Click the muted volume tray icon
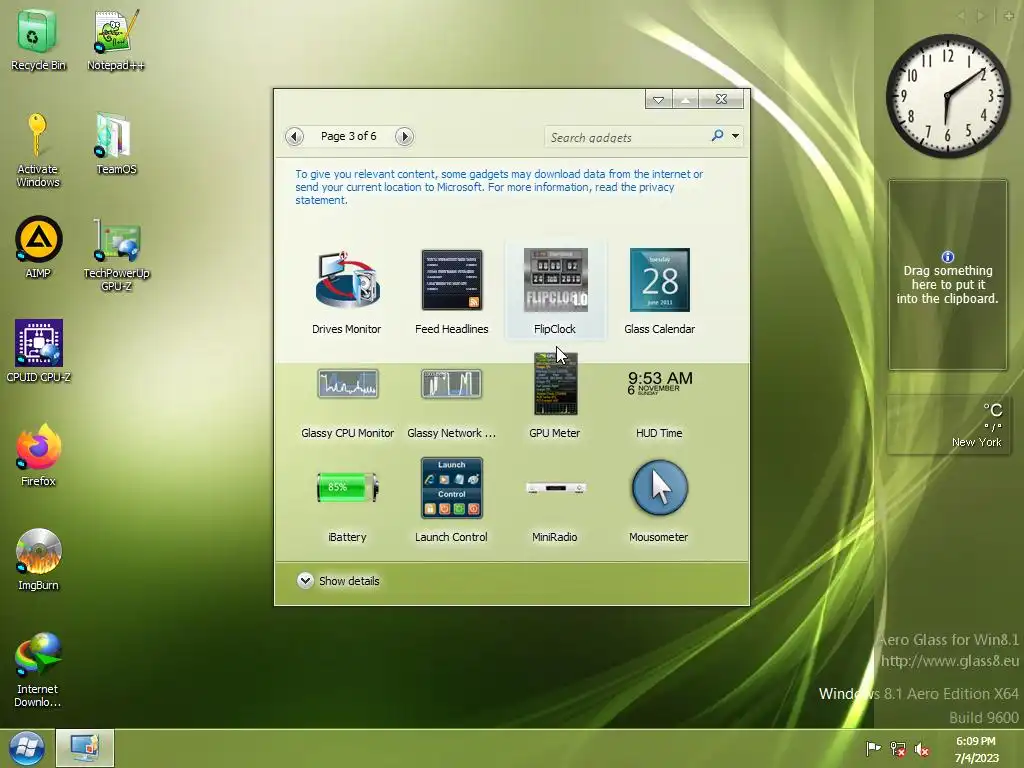Screen dimensions: 1024x768 point(921,749)
